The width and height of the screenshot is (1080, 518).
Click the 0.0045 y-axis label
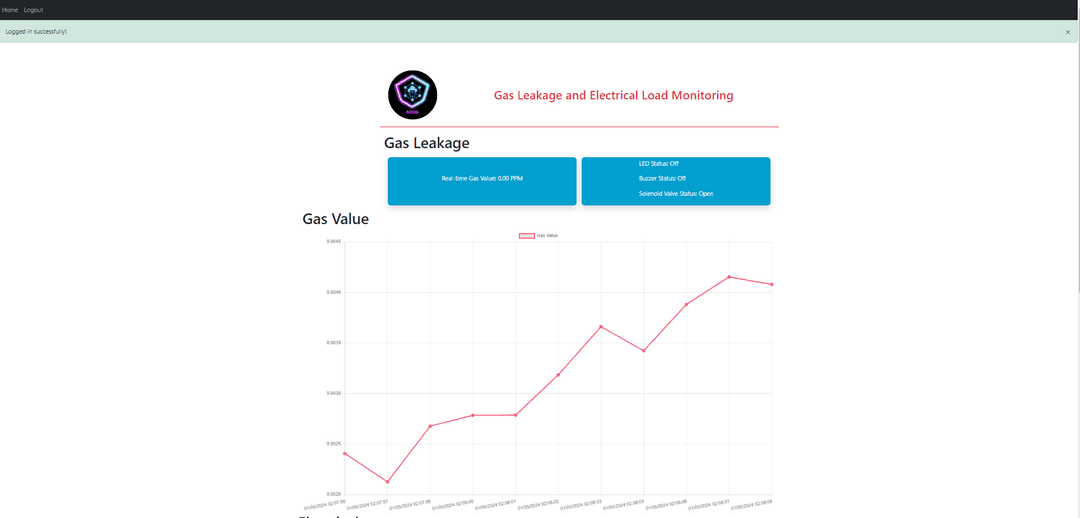point(333,242)
